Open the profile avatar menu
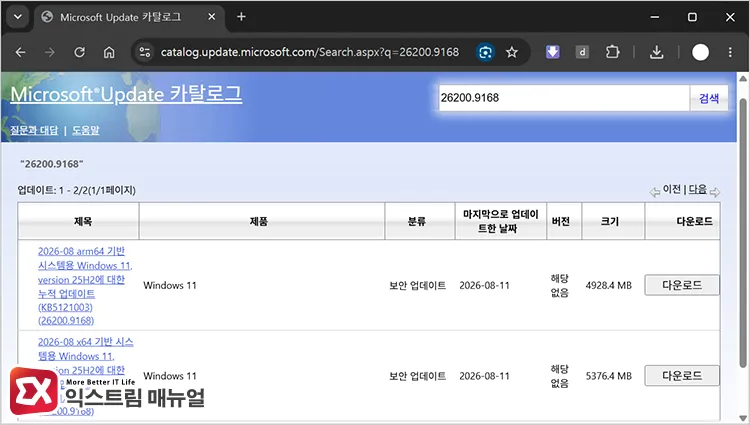The height and width of the screenshot is (425, 750). (x=700, y=52)
